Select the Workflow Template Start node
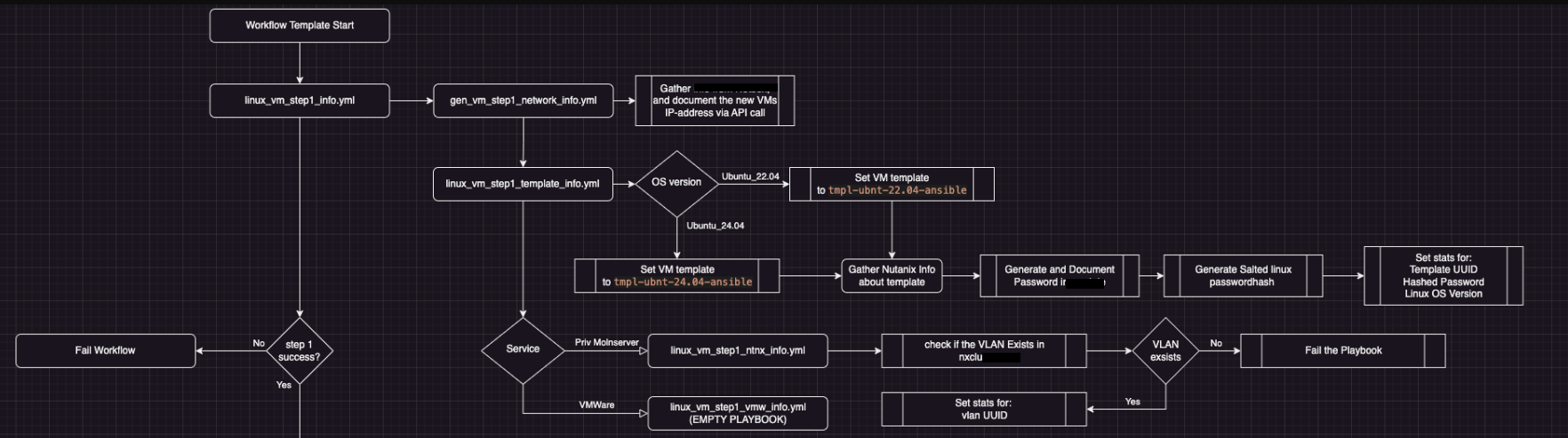The width and height of the screenshot is (1568, 438). 300,26
